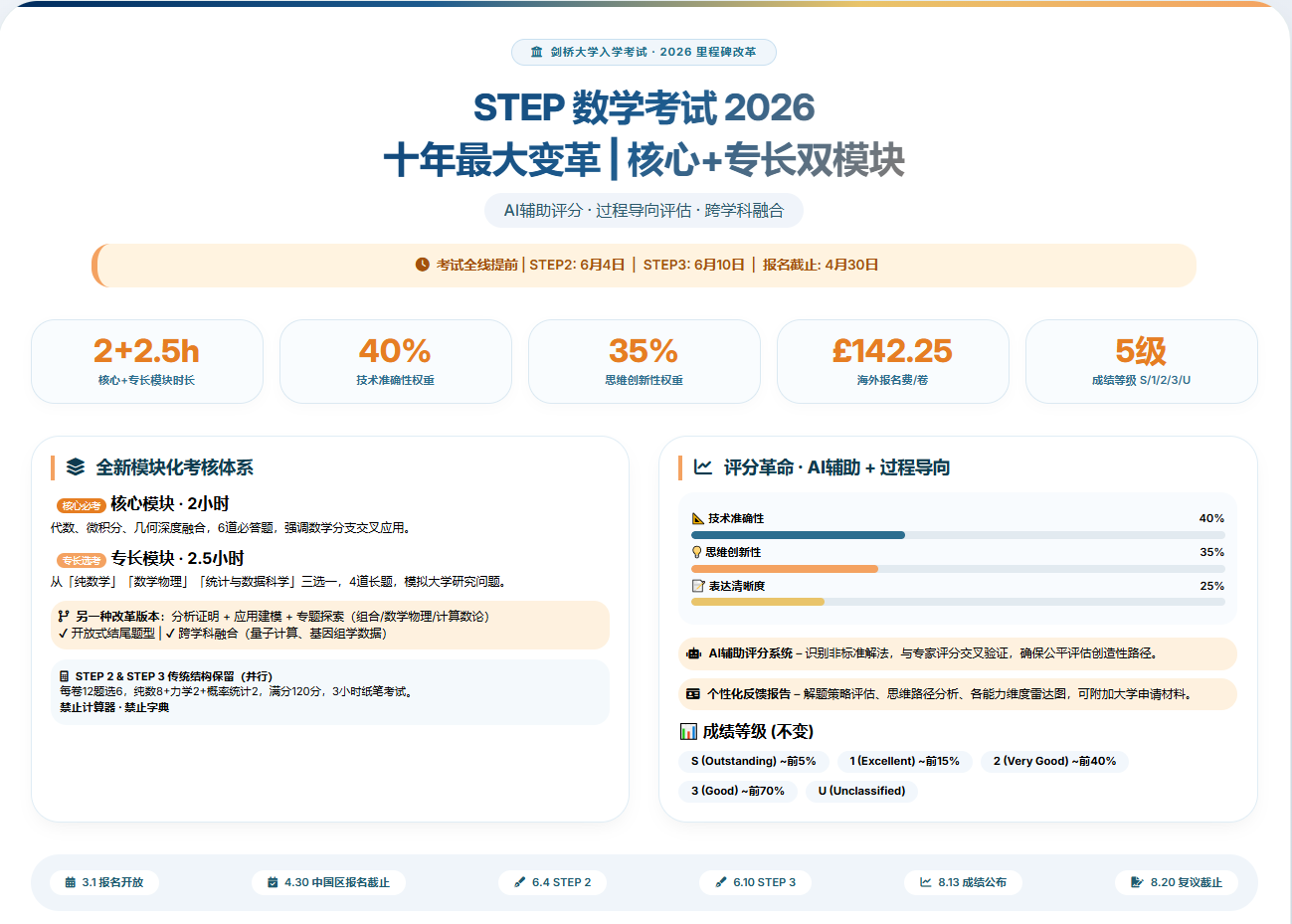Select the S (Outstanding) grade chip
Screen dimensions: 1292x924
[753, 761]
